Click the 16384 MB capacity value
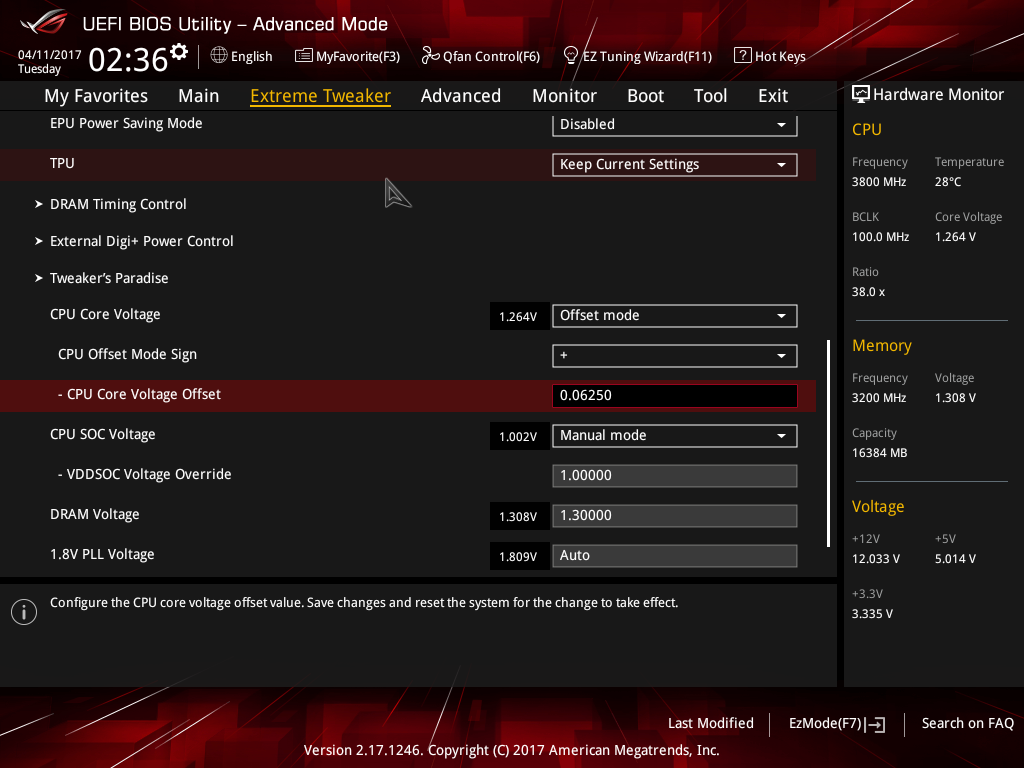This screenshot has height=768, width=1024. 879,453
